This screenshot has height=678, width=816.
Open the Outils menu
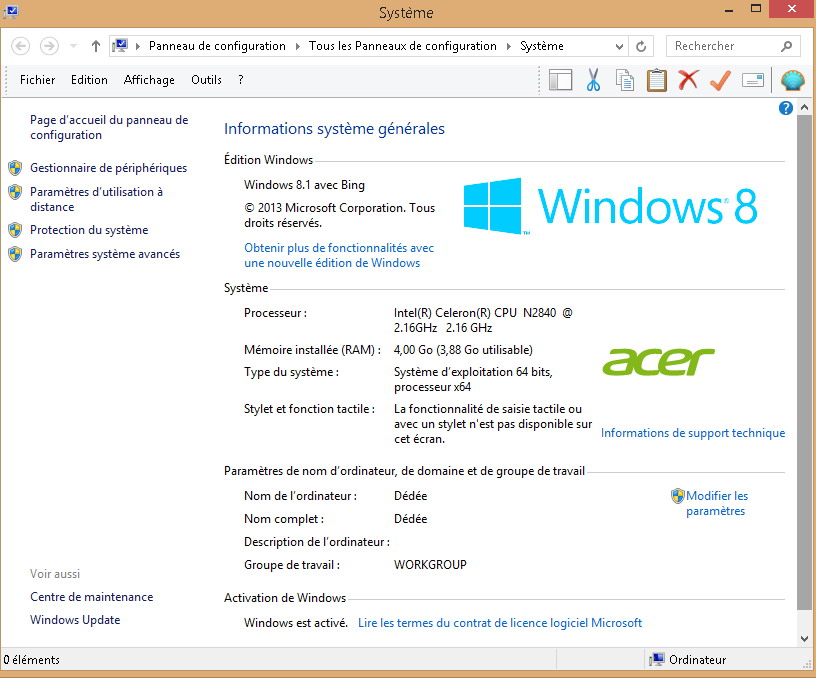[206, 80]
